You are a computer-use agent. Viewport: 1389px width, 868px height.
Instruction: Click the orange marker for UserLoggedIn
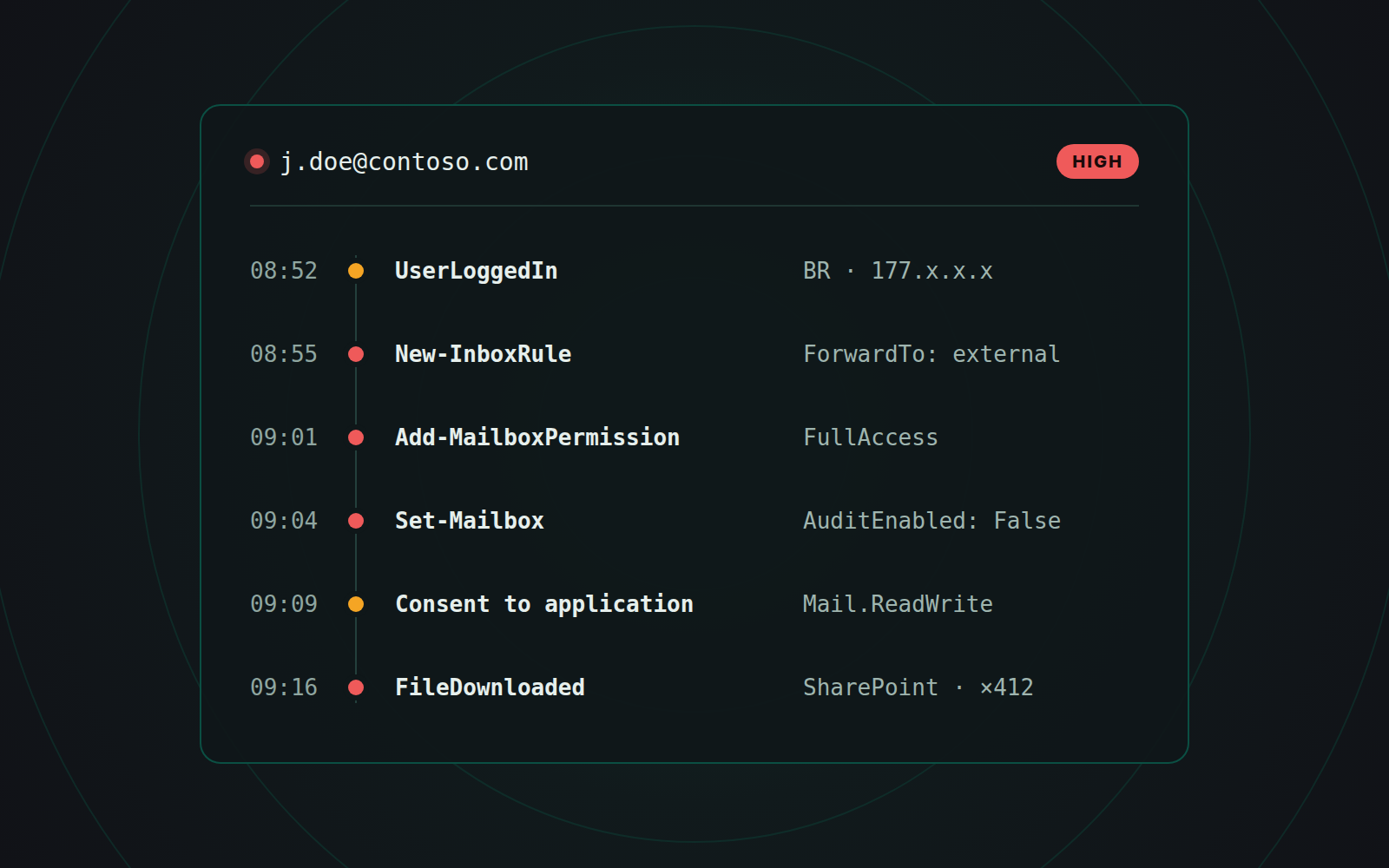[x=356, y=271]
